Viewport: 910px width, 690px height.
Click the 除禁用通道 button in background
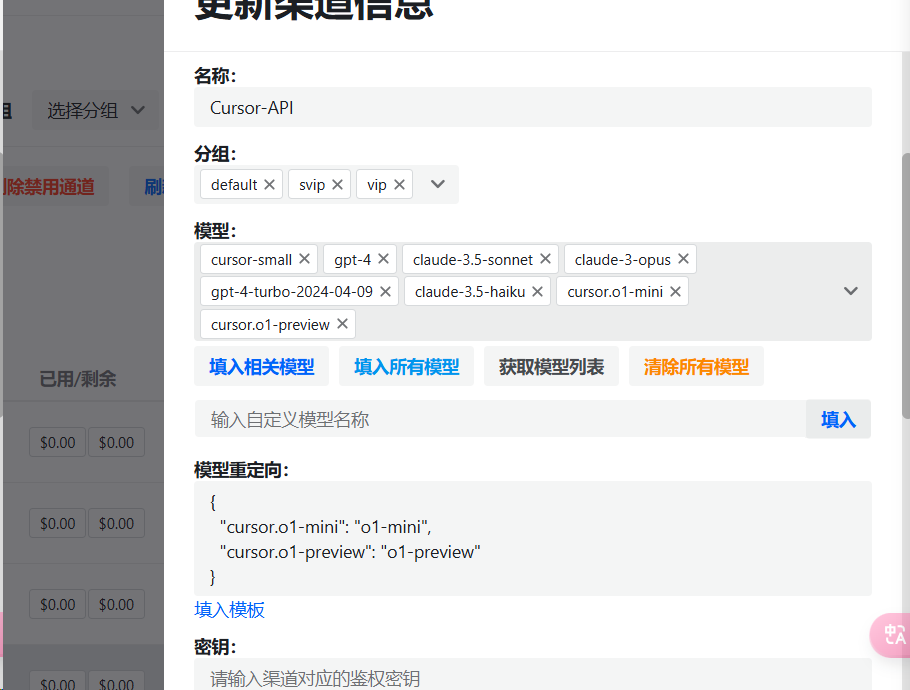point(56,186)
